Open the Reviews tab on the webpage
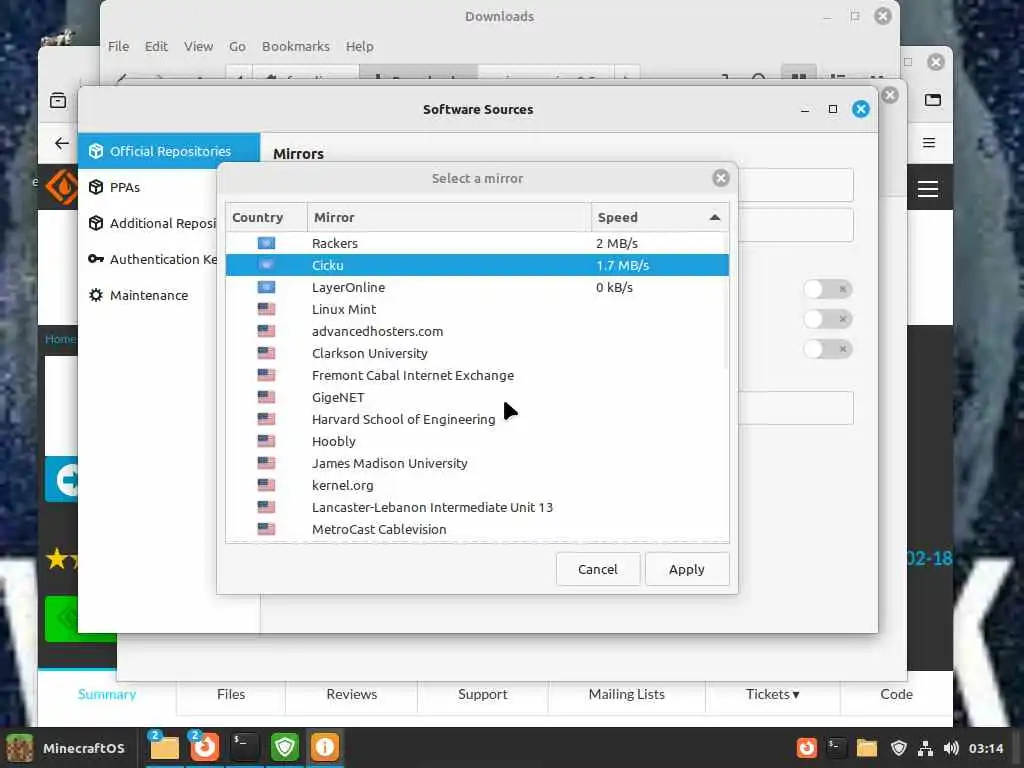 351,694
